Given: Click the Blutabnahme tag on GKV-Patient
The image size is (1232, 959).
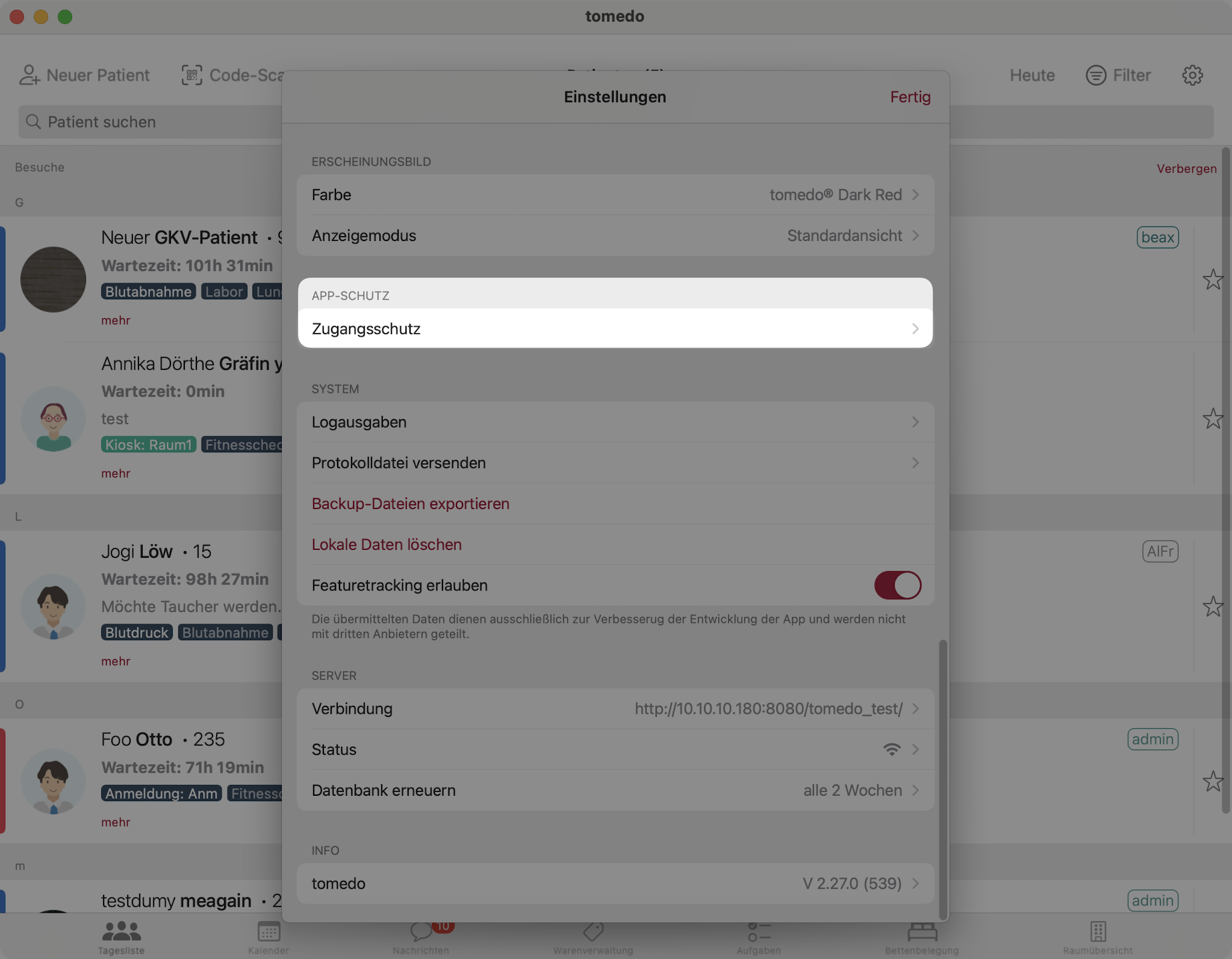Looking at the screenshot, I should [x=149, y=292].
